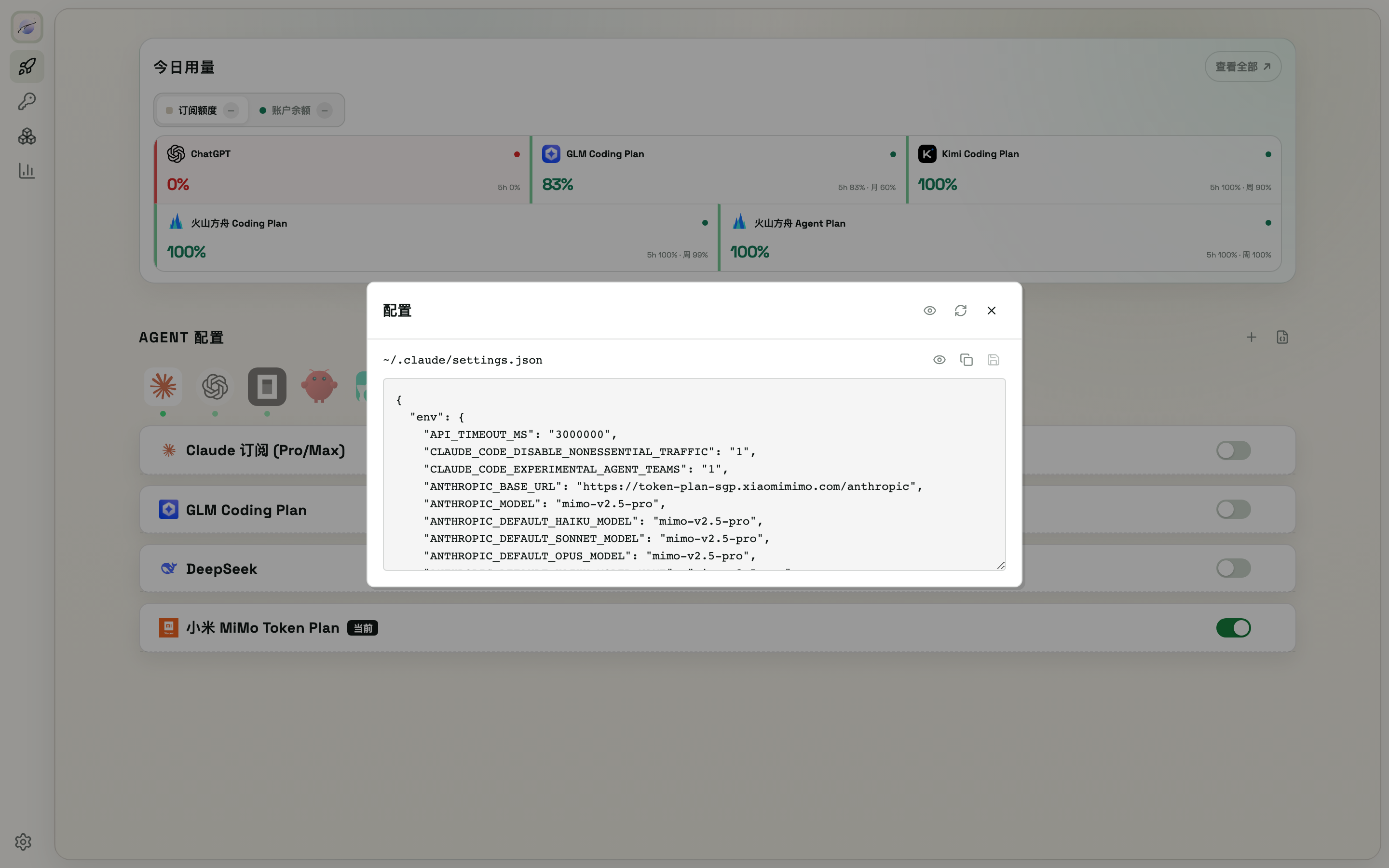
Task: Open the 火山方舟 Agent Plan usage card
Action: (x=999, y=238)
